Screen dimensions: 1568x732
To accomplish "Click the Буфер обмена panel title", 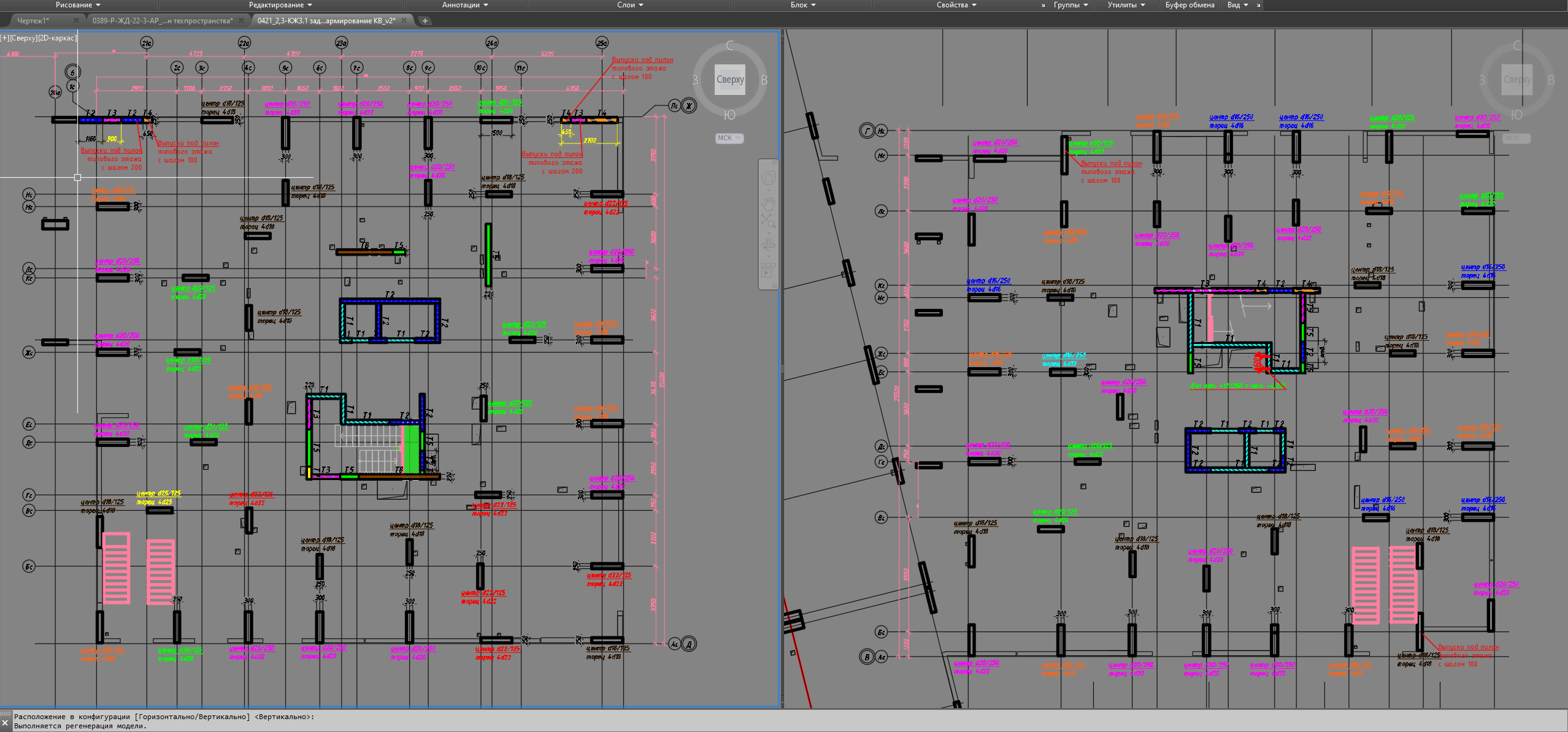I will pos(1189,5).
